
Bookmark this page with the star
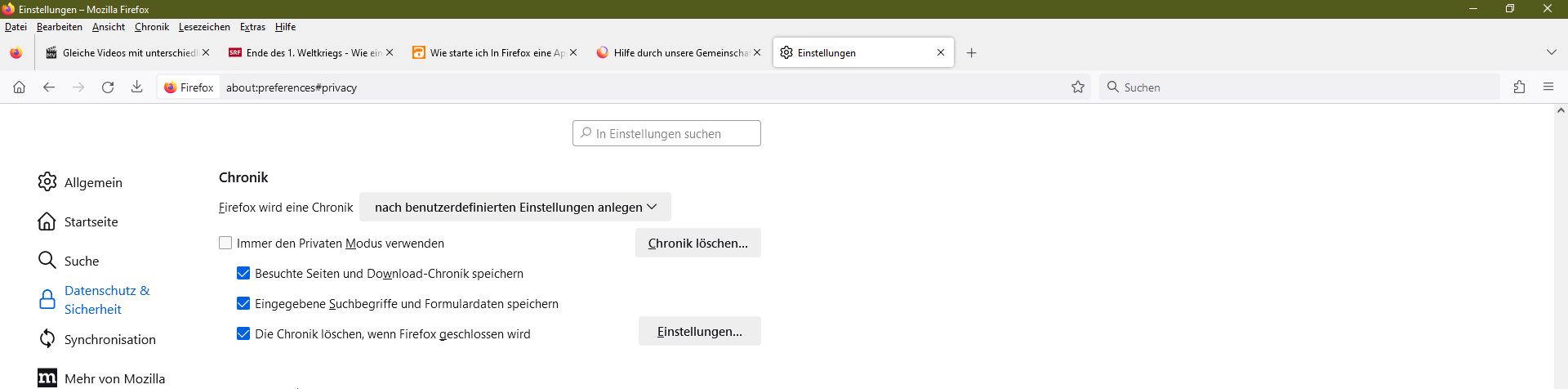click(x=1078, y=87)
